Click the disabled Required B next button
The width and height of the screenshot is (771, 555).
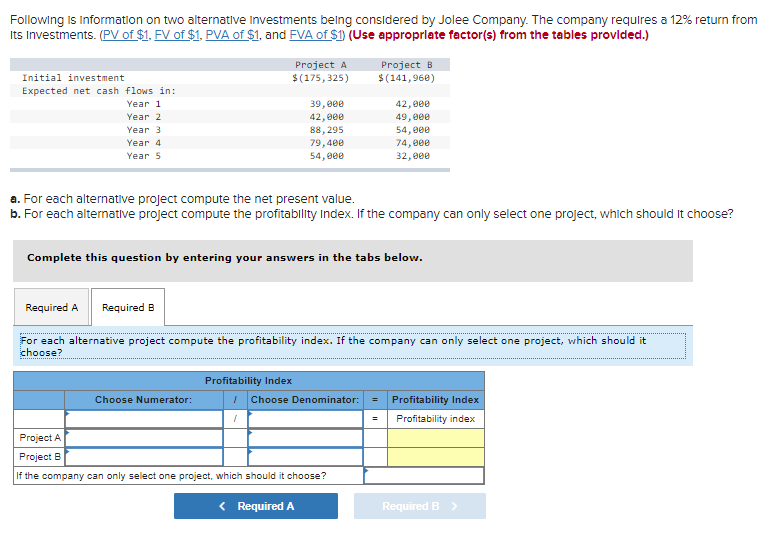[419, 506]
